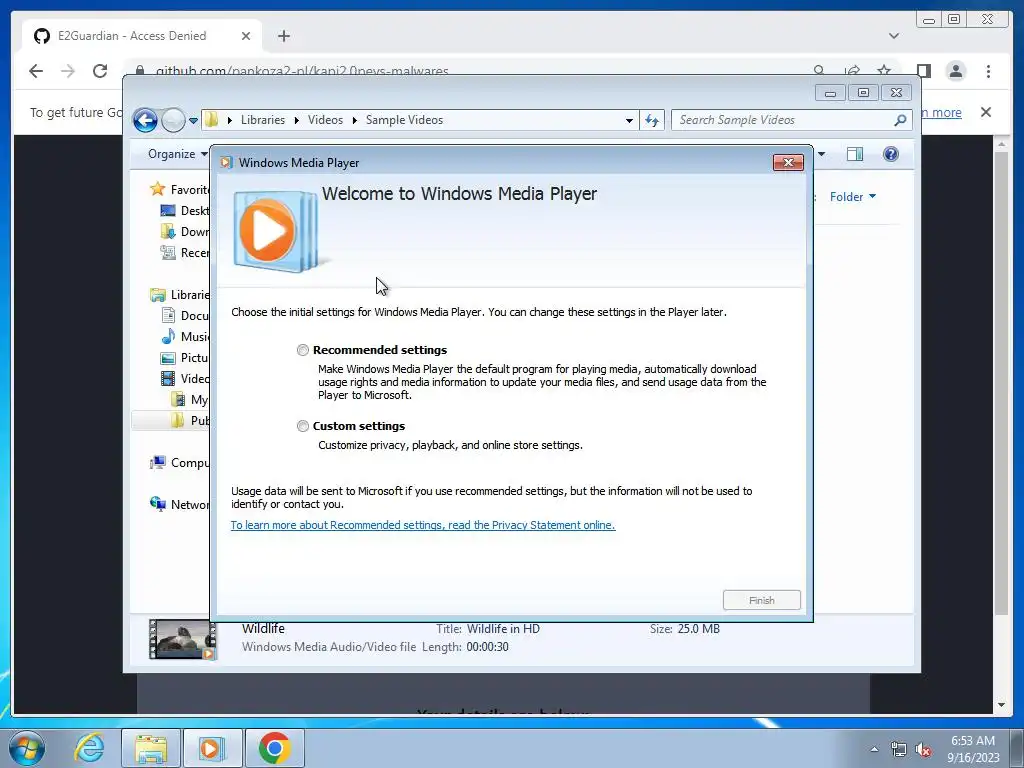Click Chrome forward arrow
This screenshot has height=768, width=1024.
coord(68,71)
